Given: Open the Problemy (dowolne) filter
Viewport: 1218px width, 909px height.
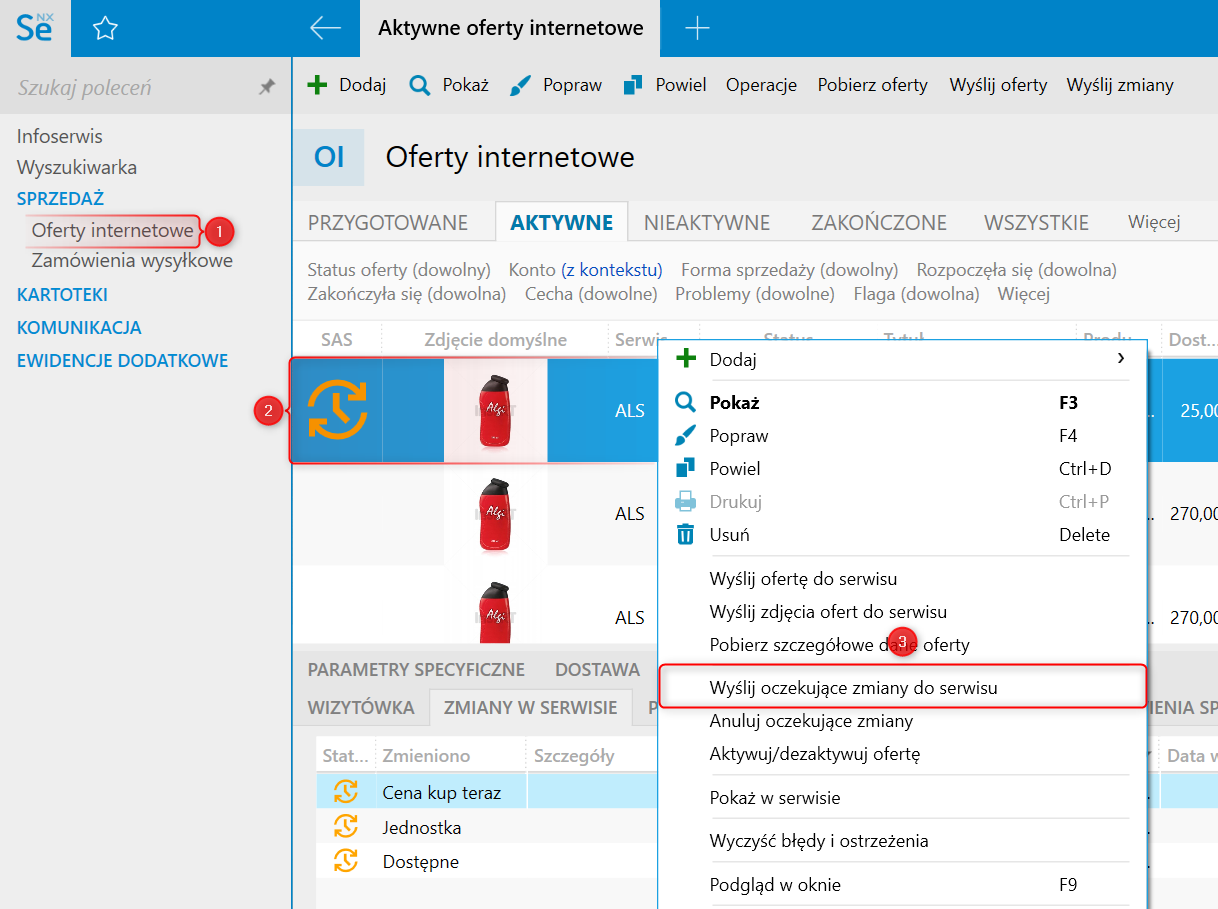Looking at the screenshot, I should tap(755, 294).
